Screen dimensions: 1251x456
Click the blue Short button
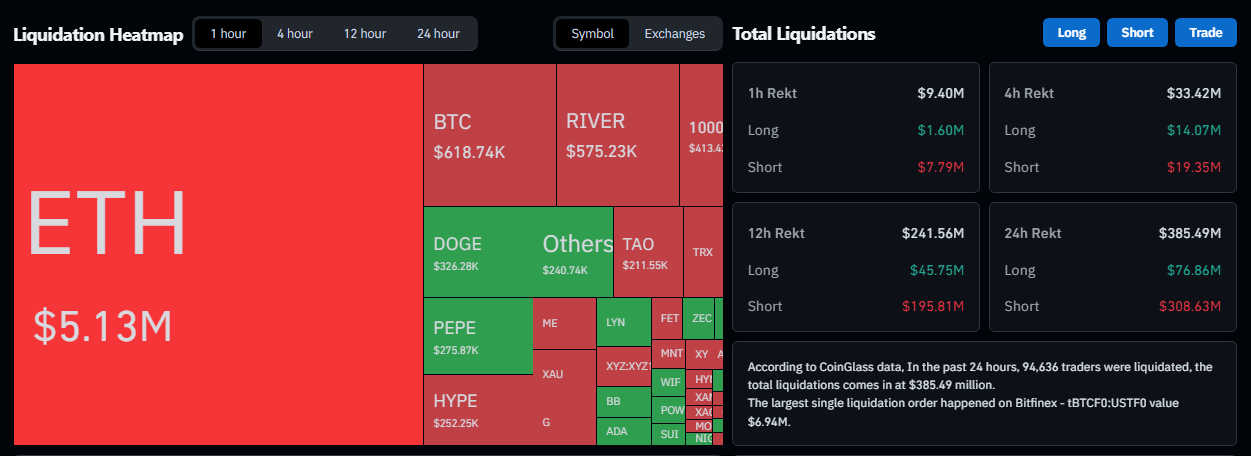[1137, 33]
